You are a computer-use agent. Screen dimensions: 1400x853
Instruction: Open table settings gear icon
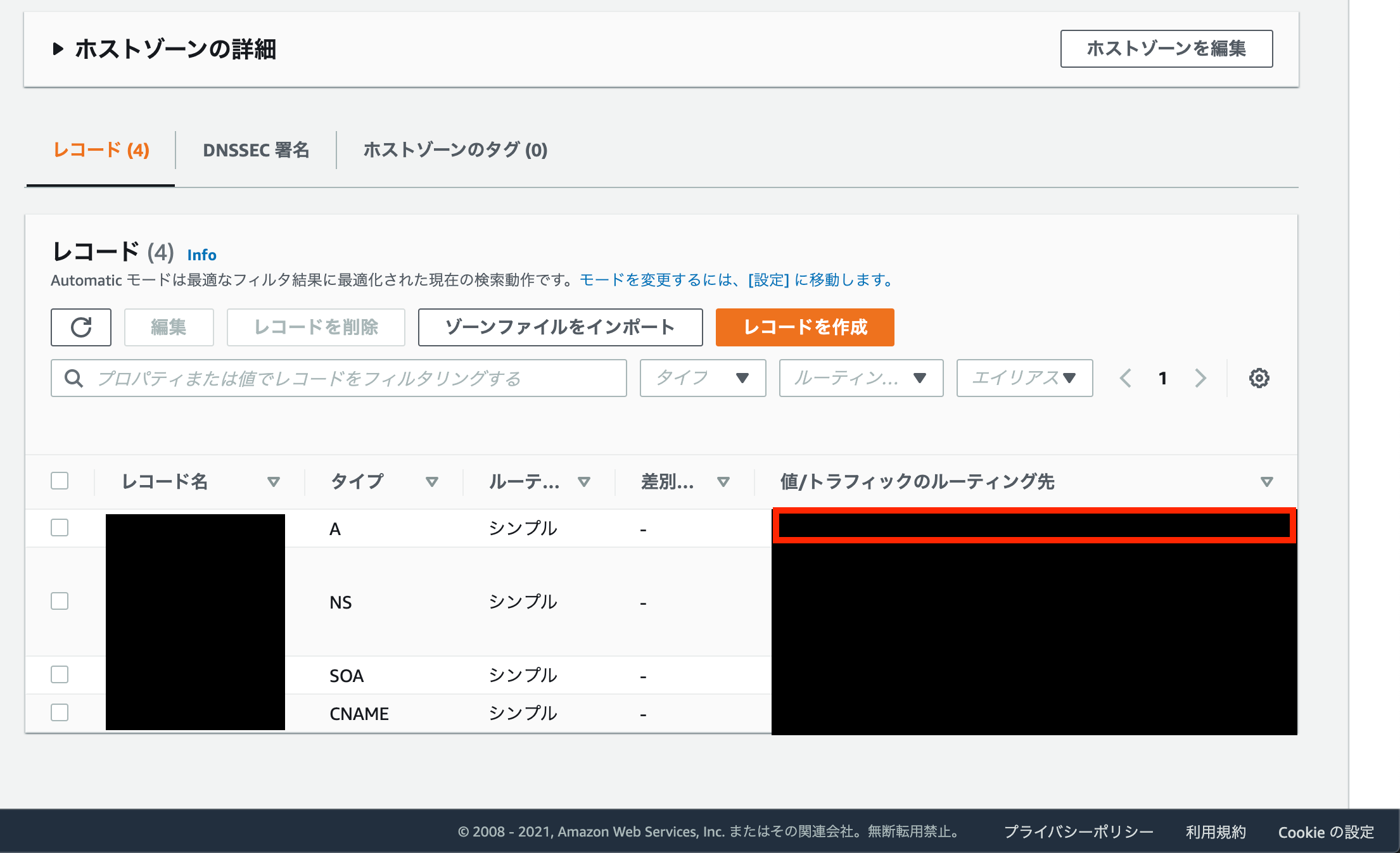tap(1259, 378)
